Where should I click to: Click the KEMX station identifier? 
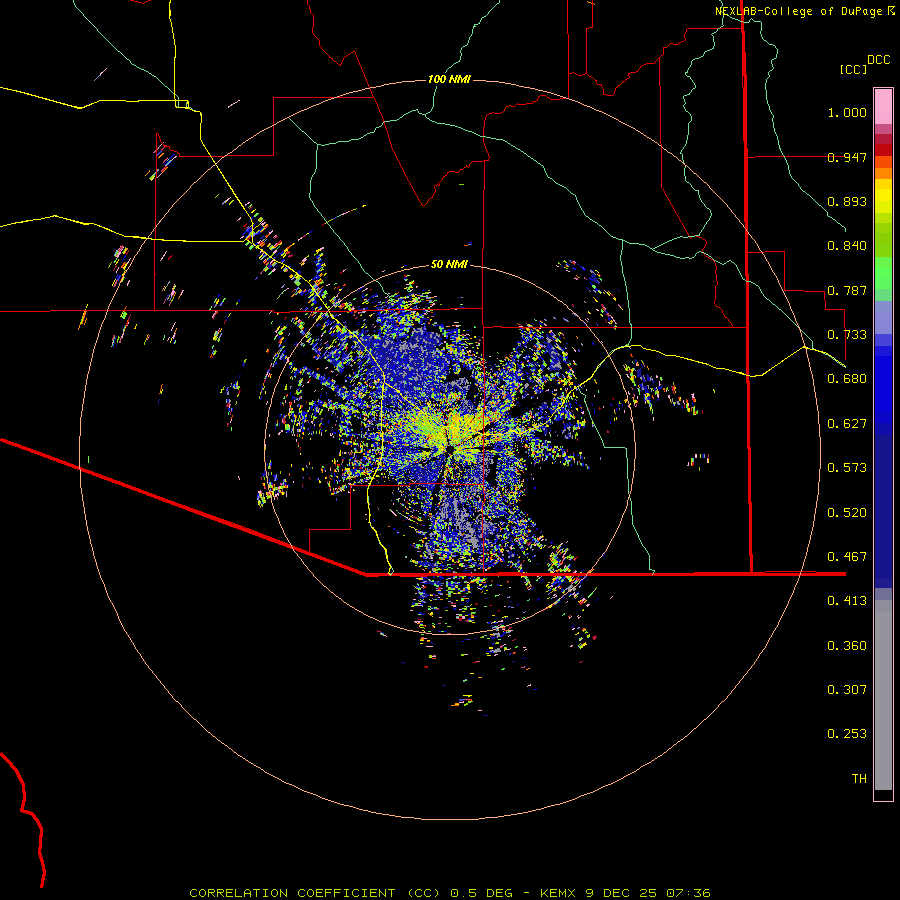[x=557, y=893]
